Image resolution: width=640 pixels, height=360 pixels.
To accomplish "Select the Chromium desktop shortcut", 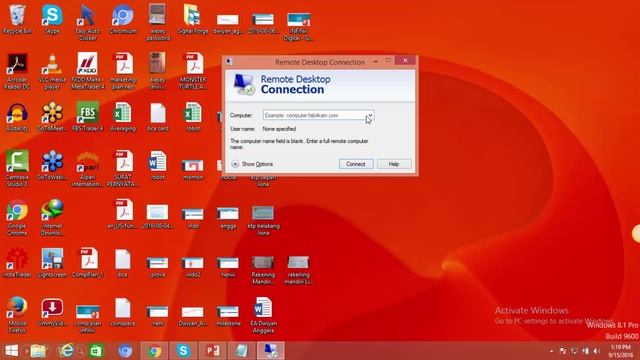I will pyautogui.click(x=123, y=19).
